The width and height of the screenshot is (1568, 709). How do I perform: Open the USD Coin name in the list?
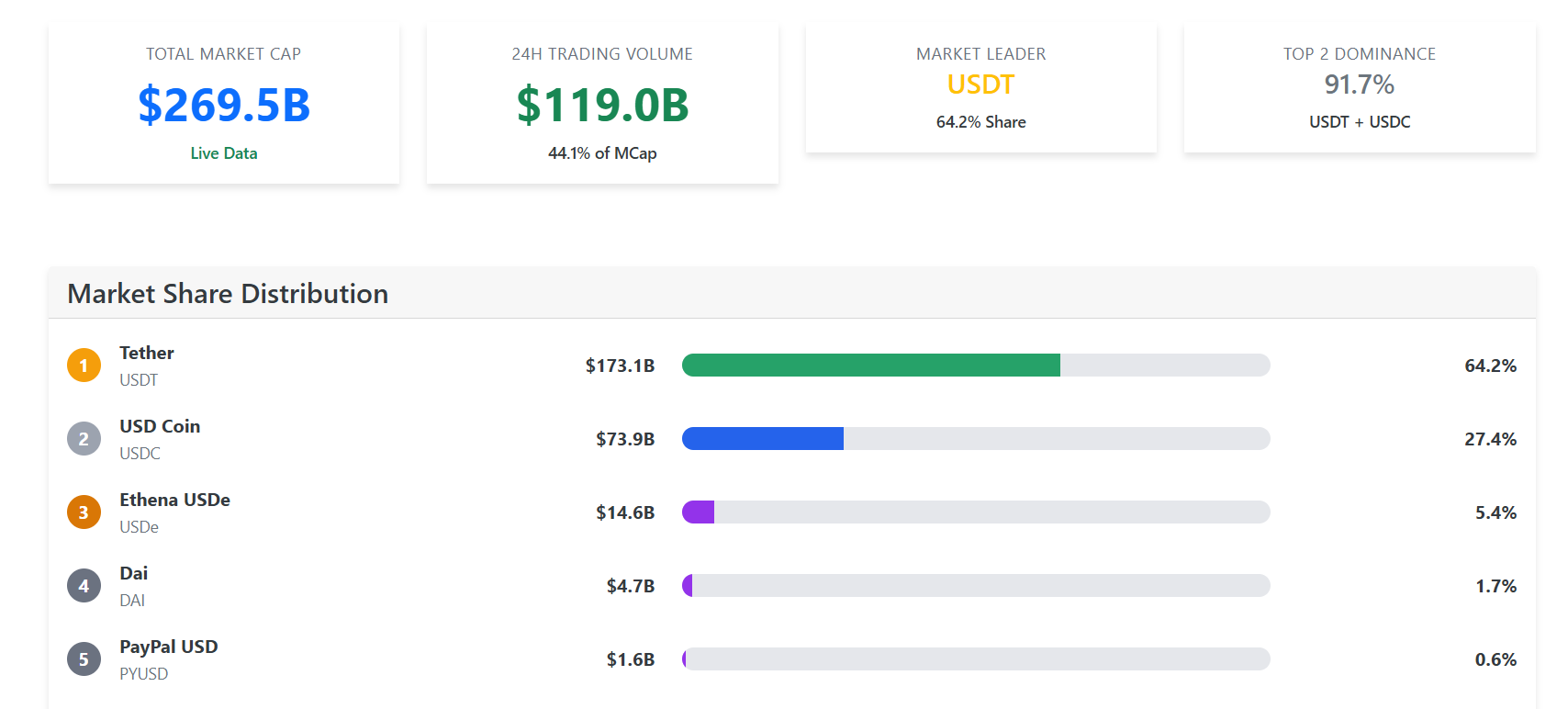click(160, 426)
